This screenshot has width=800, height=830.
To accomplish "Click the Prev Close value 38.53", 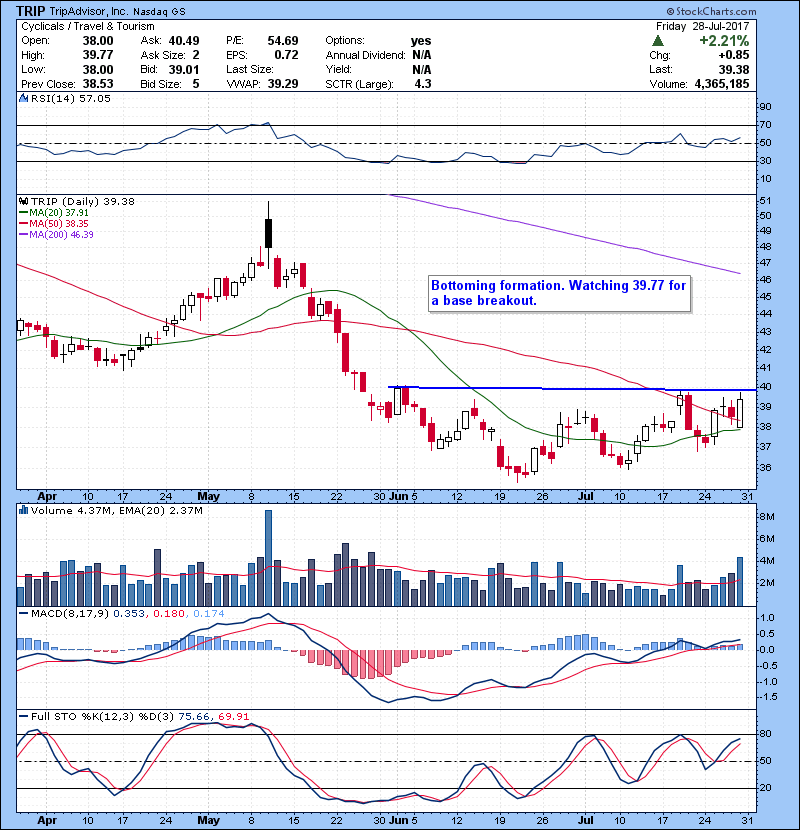I will coord(98,84).
